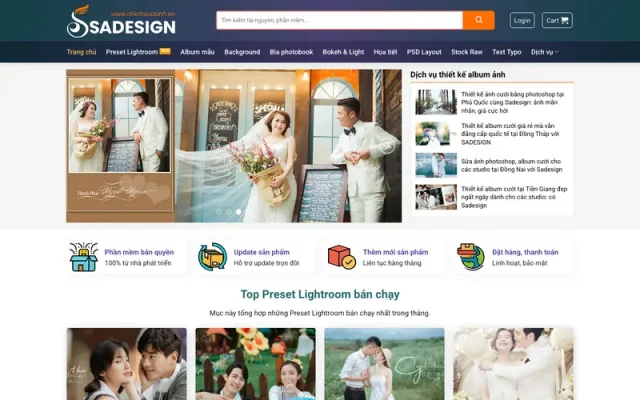This screenshot has height=400, width=640.
Task: Go to Trang chủ menu item
Action: click(x=82, y=52)
